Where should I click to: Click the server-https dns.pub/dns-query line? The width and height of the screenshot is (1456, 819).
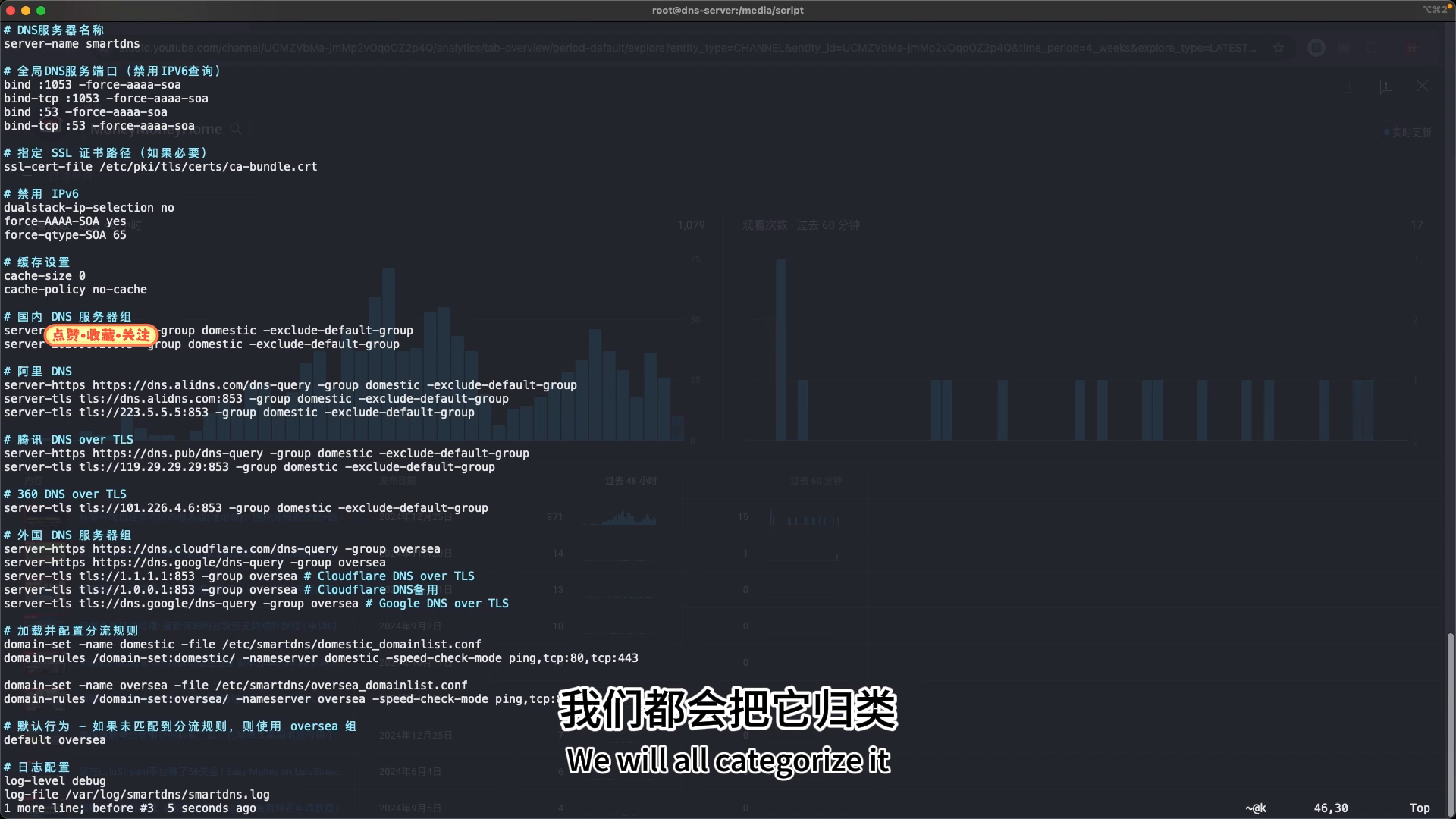coord(266,453)
